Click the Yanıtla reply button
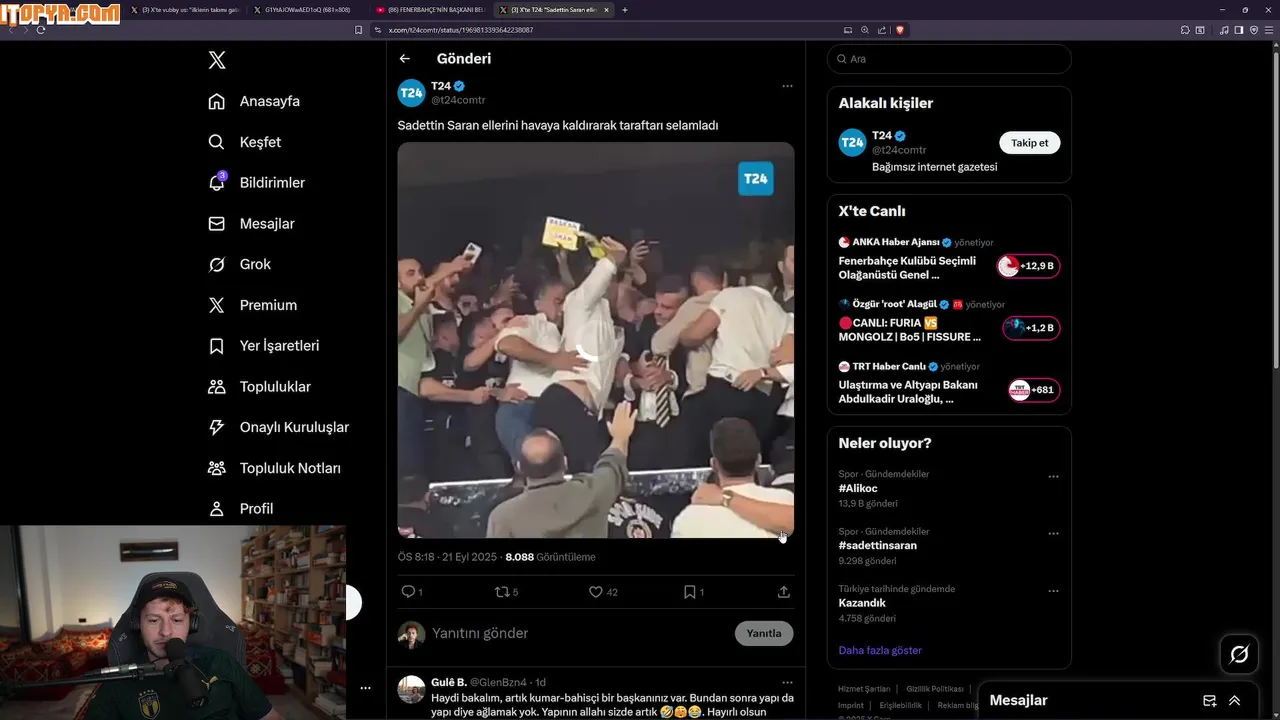Image resolution: width=1280 pixels, height=720 pixels. (x=764, y=633)
